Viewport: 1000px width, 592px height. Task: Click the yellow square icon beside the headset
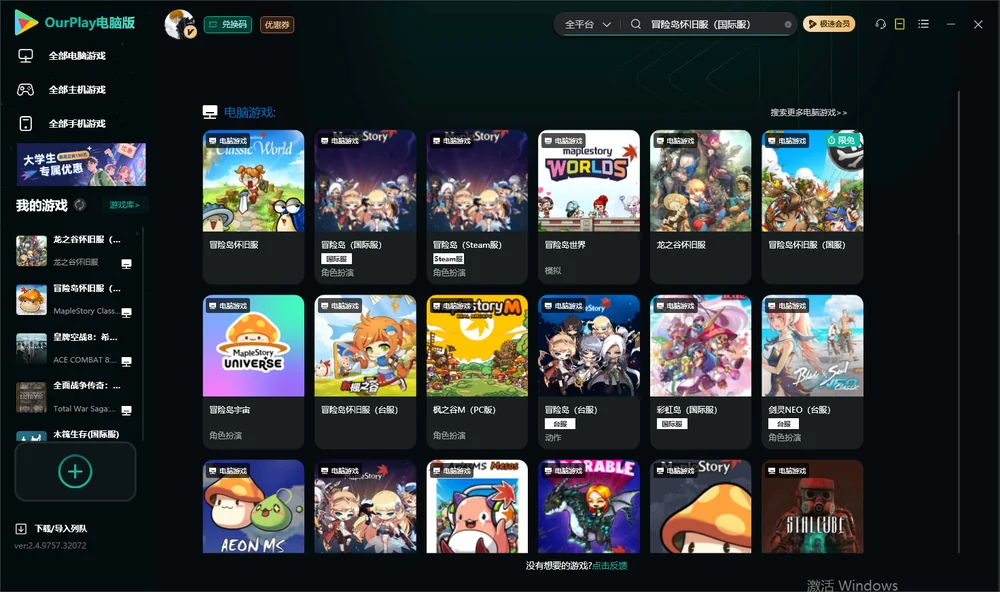click(900, 24)
